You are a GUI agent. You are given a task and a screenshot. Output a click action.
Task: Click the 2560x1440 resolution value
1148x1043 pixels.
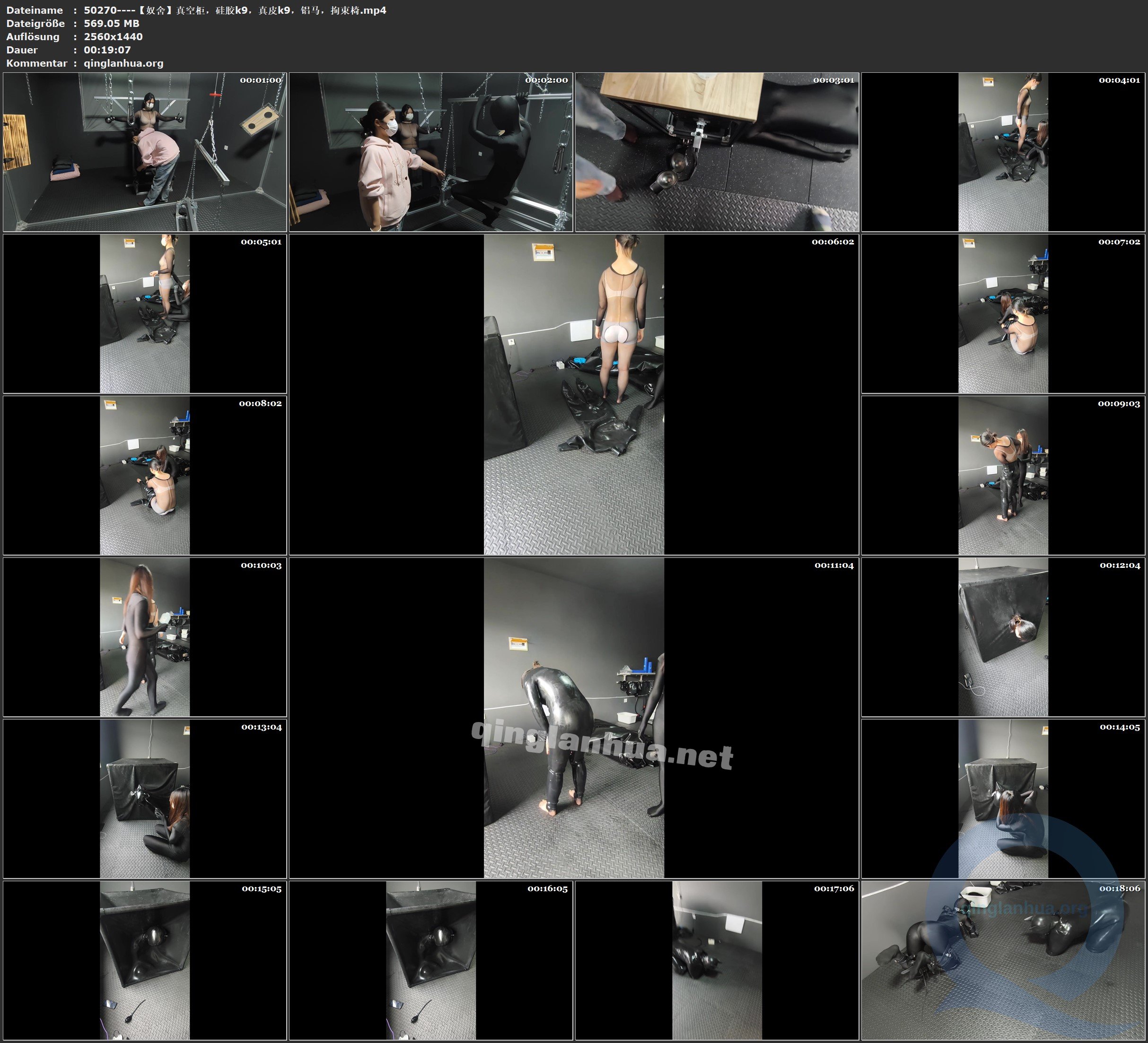pos(114,36)
